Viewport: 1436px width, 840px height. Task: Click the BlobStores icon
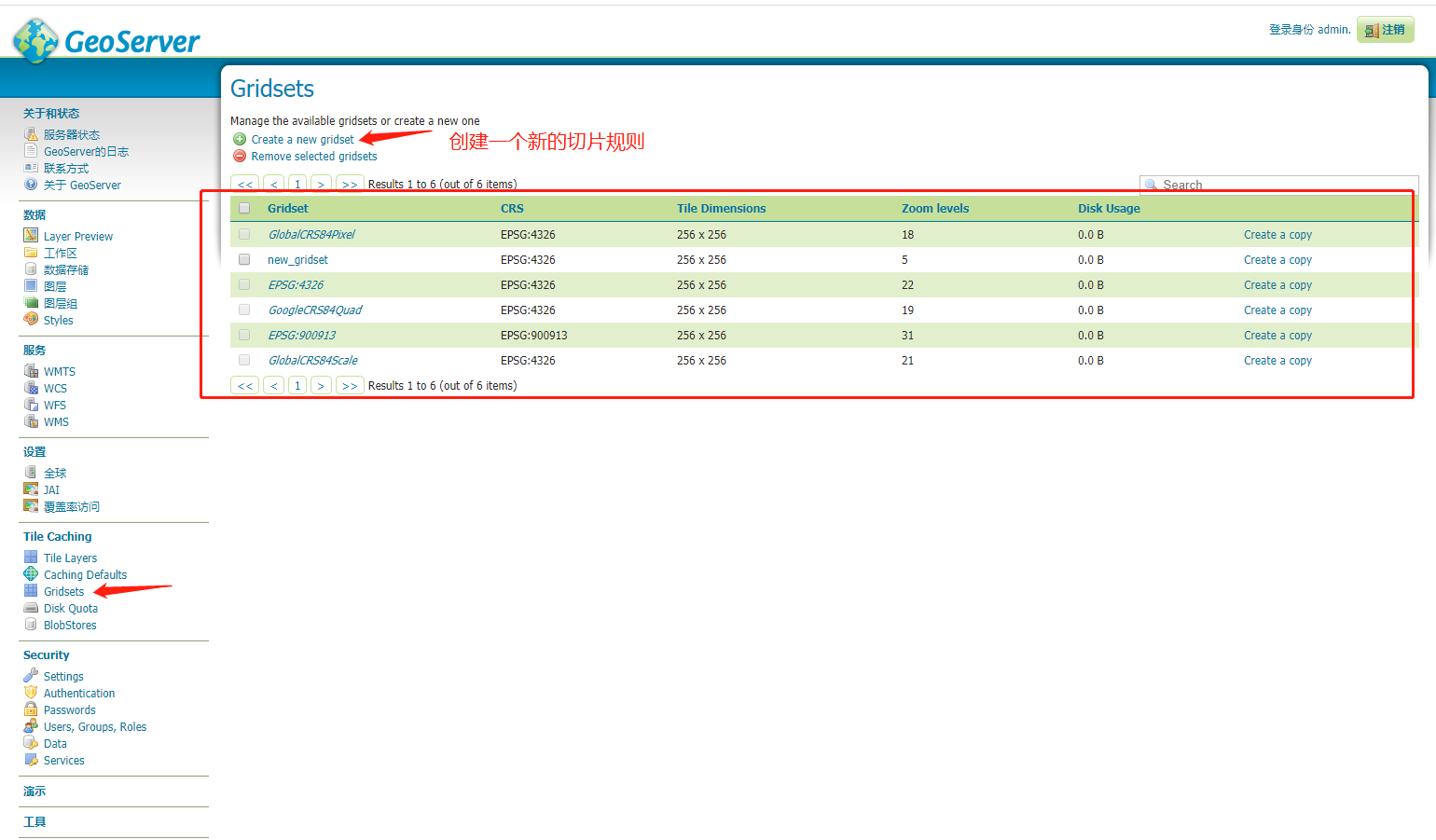[x=31, y=625]
